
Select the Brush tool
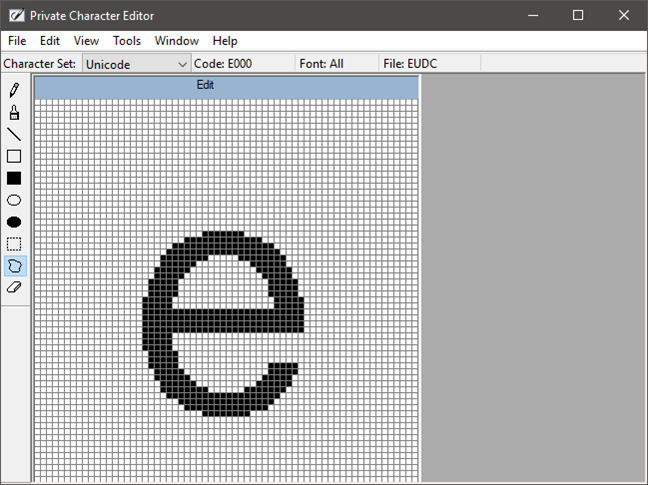(14, 112)
